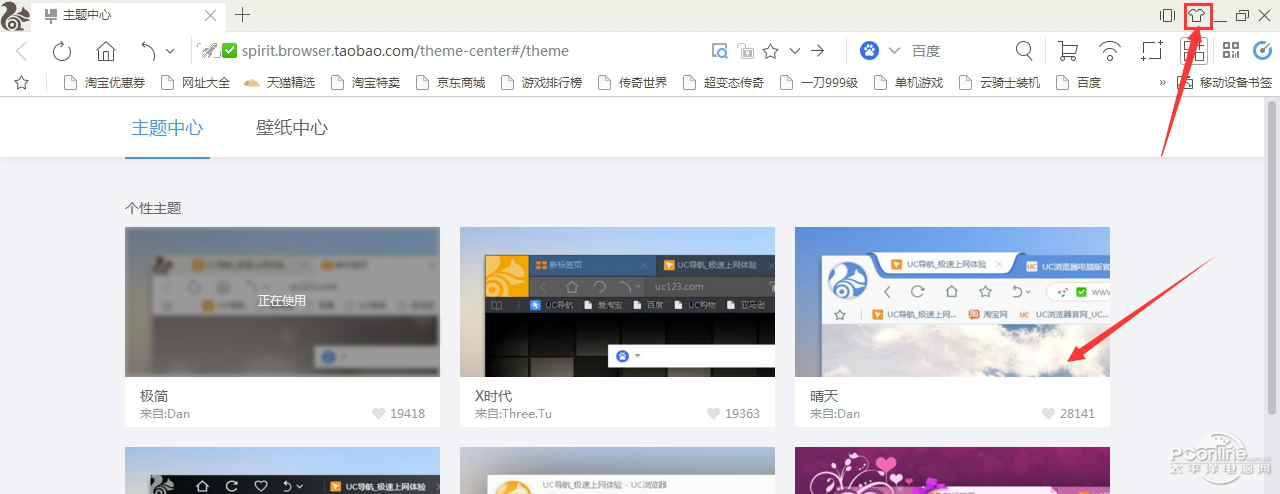
Task: Open the search engine chooser dropdown
Action: click(x=894, y=51)
